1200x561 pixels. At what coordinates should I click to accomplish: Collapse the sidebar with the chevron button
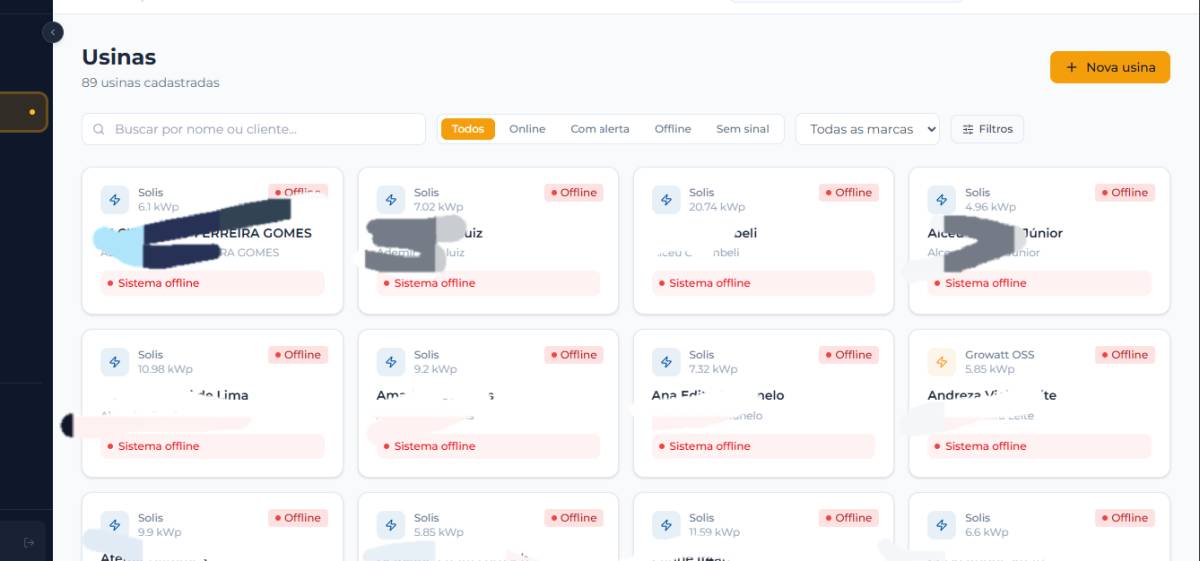click(x=53, y=32)
